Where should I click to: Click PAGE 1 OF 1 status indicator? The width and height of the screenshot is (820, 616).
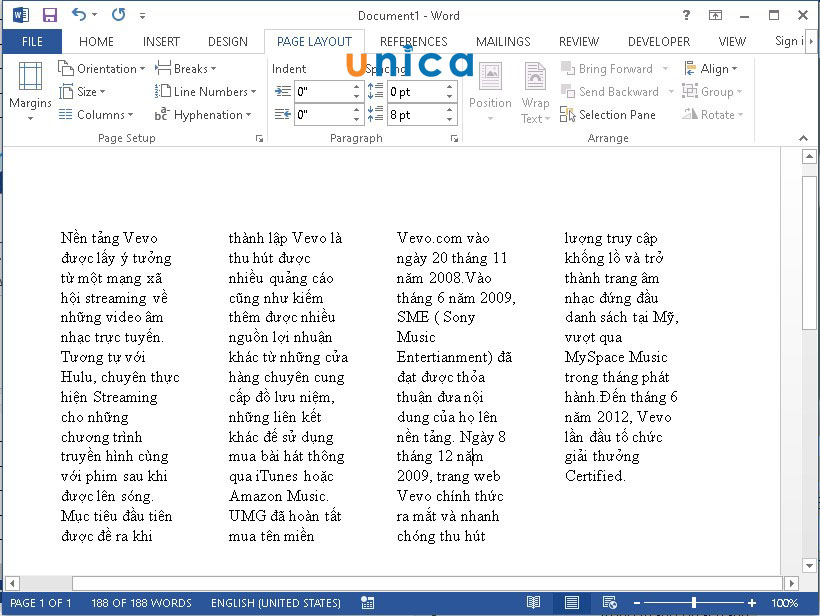tap(40, 603)
